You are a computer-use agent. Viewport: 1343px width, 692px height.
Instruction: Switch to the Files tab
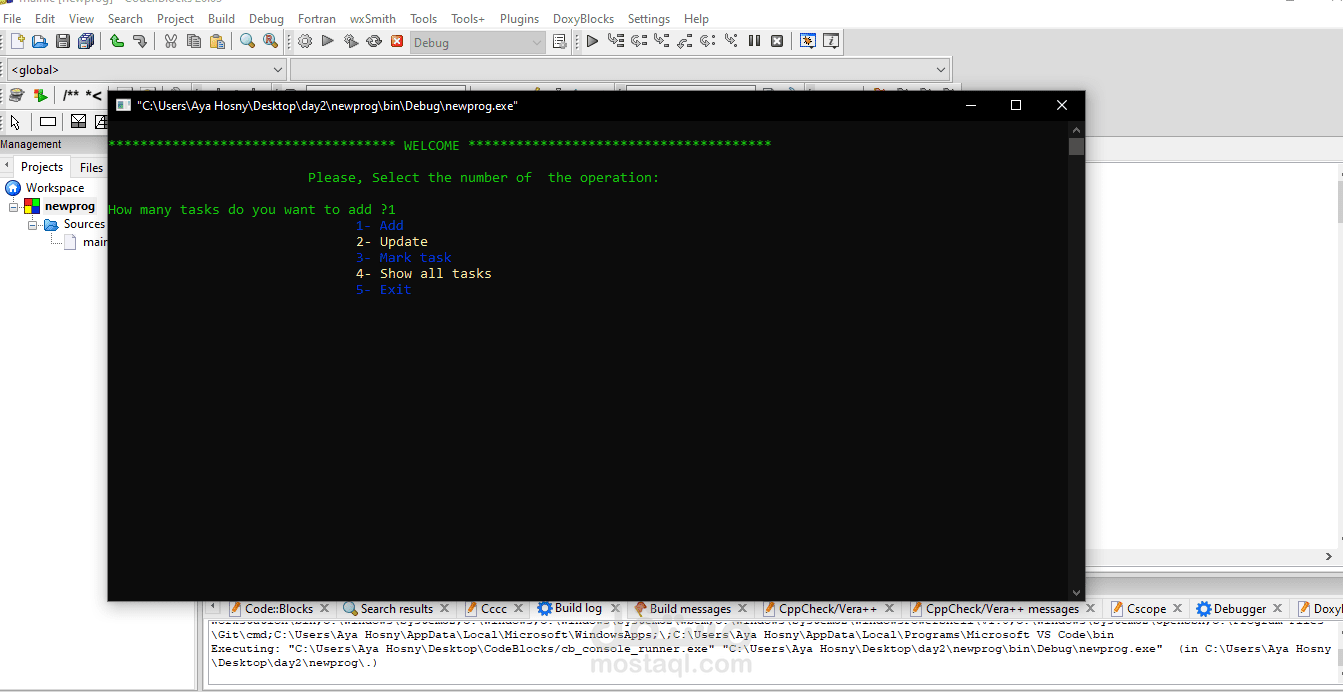[91, 167]
